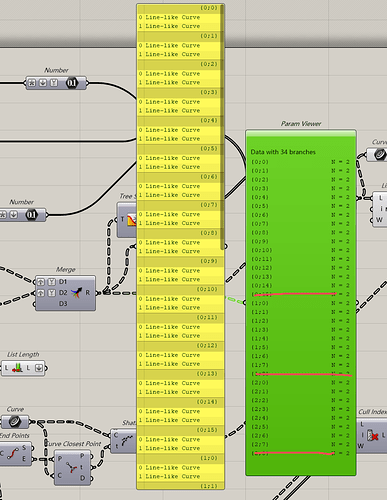Click the Merge D3 input label
Viewport: 387px width, 500px height.
63,304
